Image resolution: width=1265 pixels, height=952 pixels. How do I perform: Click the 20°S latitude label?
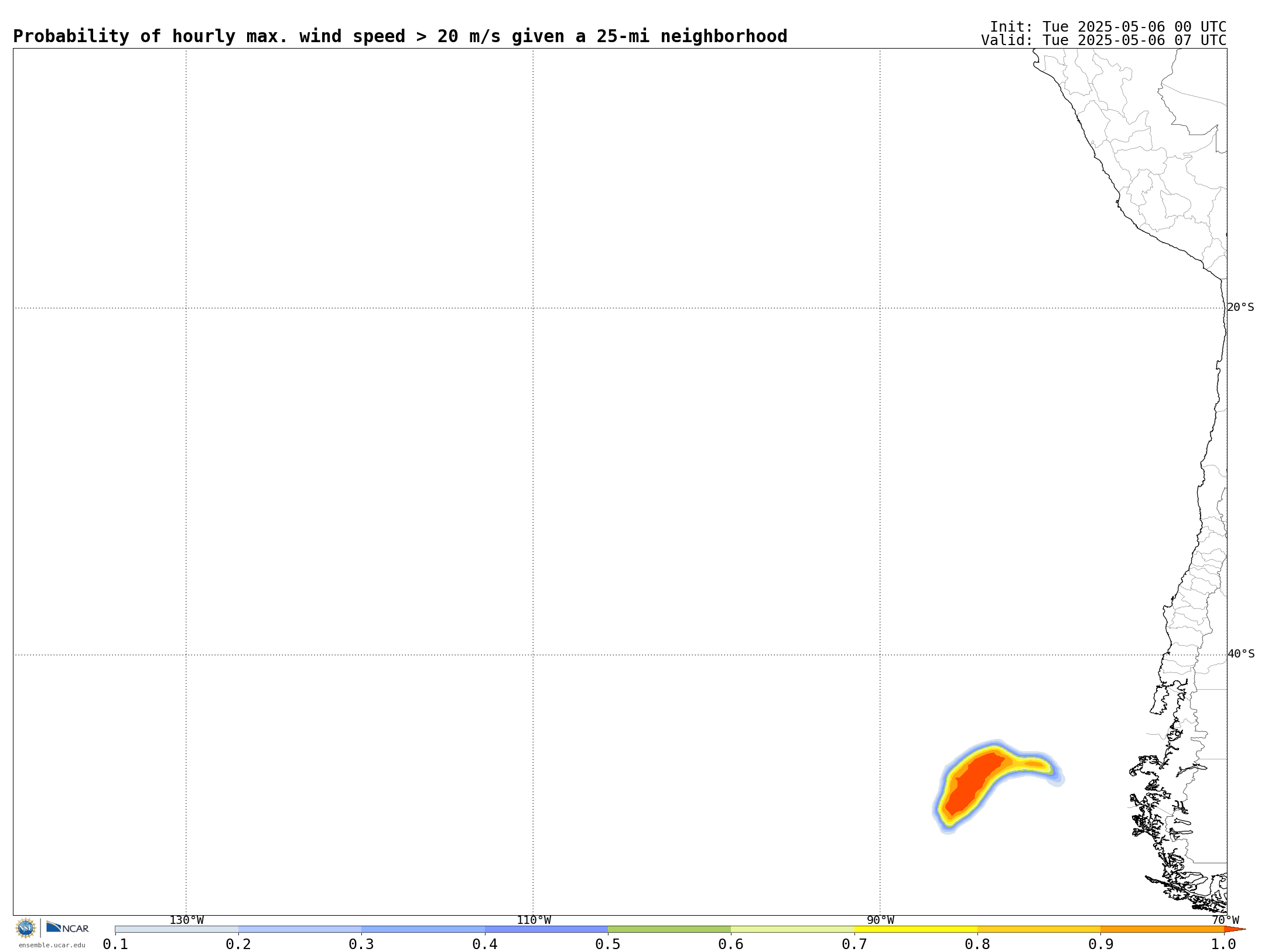pyautogui.click(x=1241, y=307)
